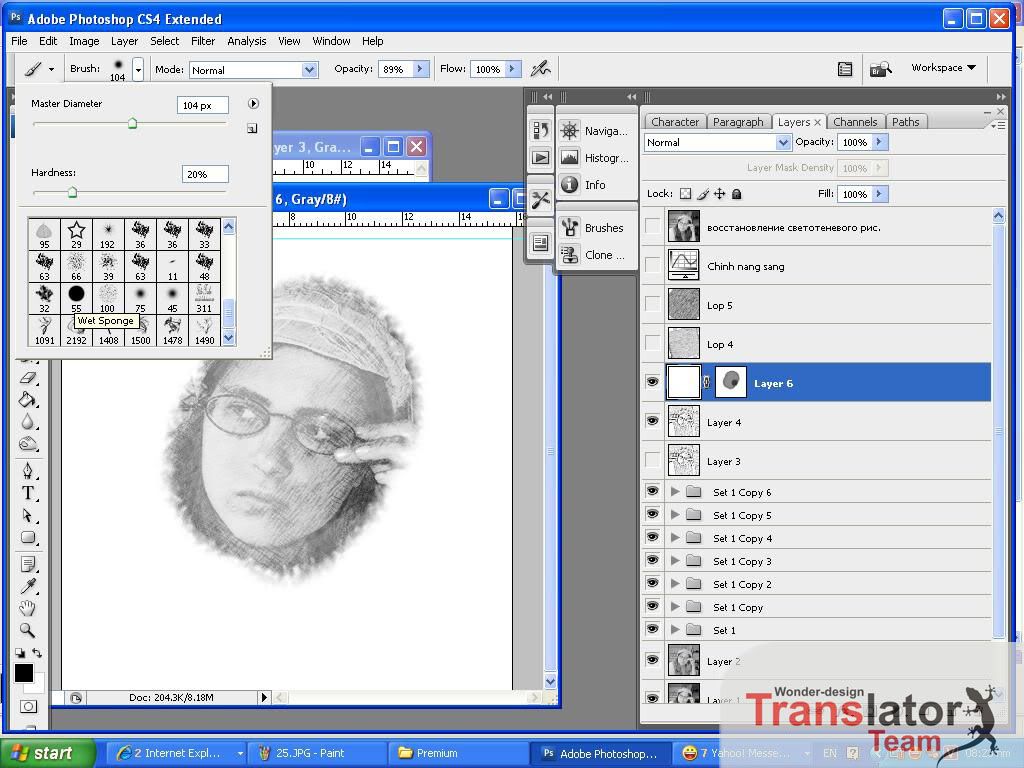Swap foreground and background colors

pos(37,652)
